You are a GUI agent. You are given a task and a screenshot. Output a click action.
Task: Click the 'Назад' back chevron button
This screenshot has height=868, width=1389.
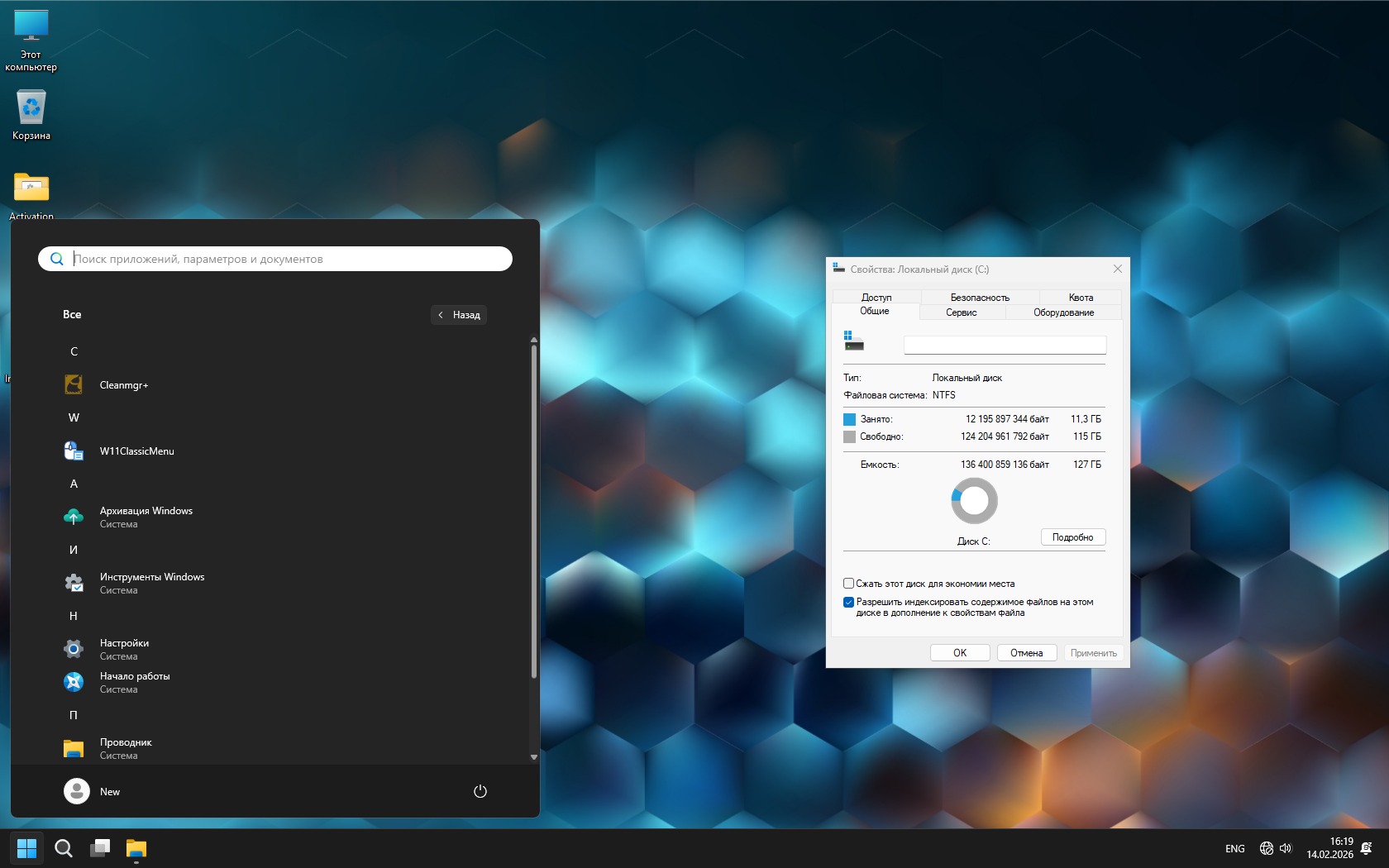coord(459,315)
